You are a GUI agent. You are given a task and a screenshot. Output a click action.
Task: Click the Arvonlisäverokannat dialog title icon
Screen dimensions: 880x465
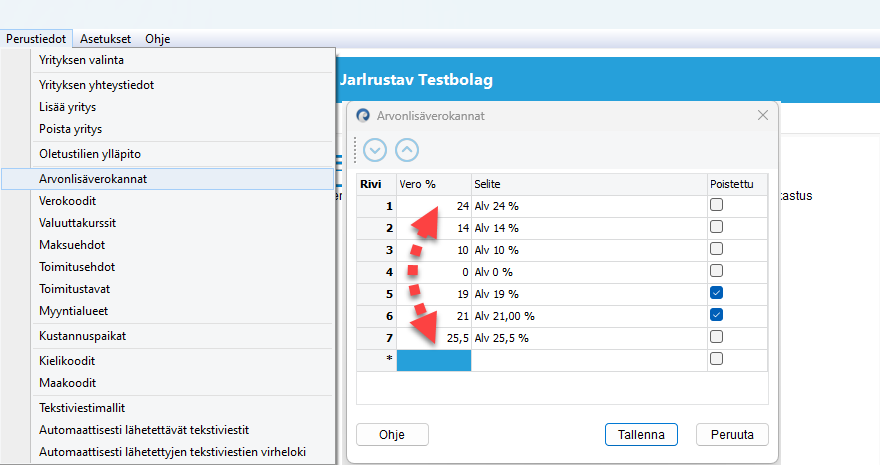(x=363, y=116)
